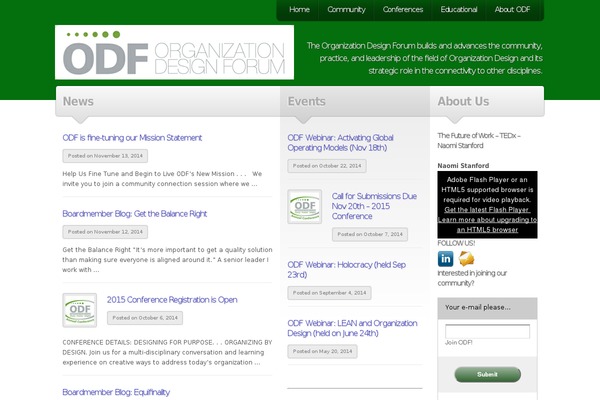The image size is (600, 400).
Task: Open ODF thumbnail beside 2015 Conference Registration
Action: 80,310
